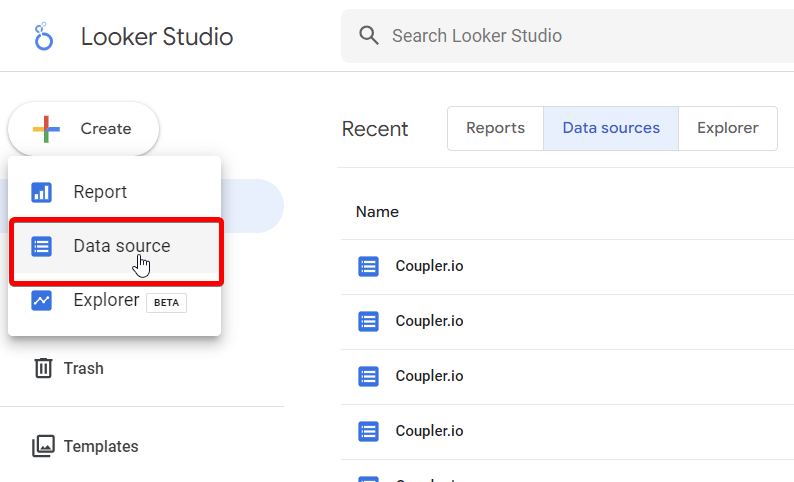Switch to the Reports tab
Screen dimensions: 794x482
pos(495,128)
